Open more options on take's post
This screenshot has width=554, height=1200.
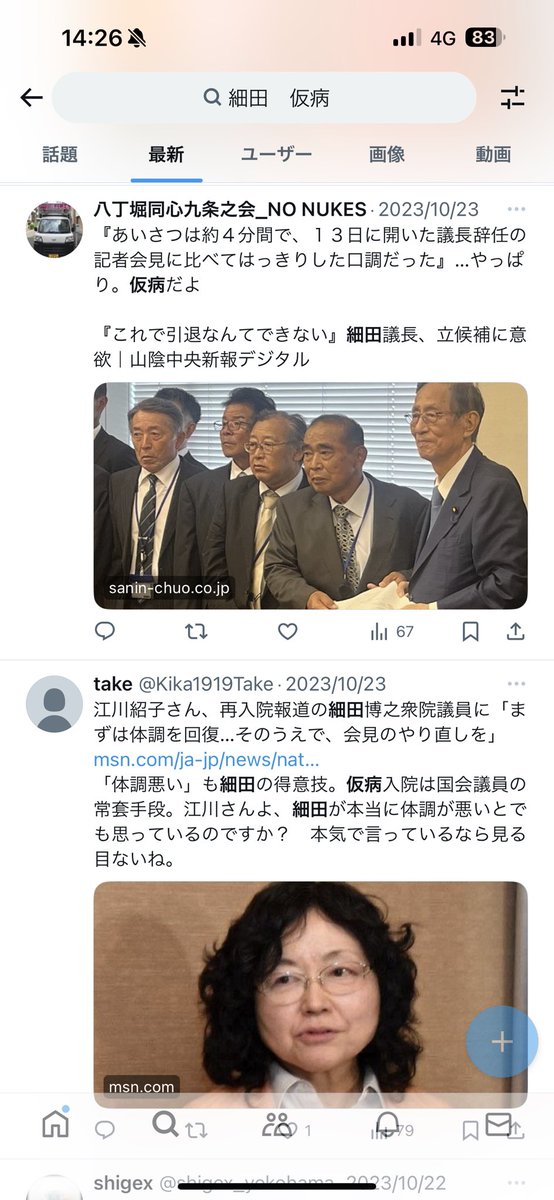[516, 684]
